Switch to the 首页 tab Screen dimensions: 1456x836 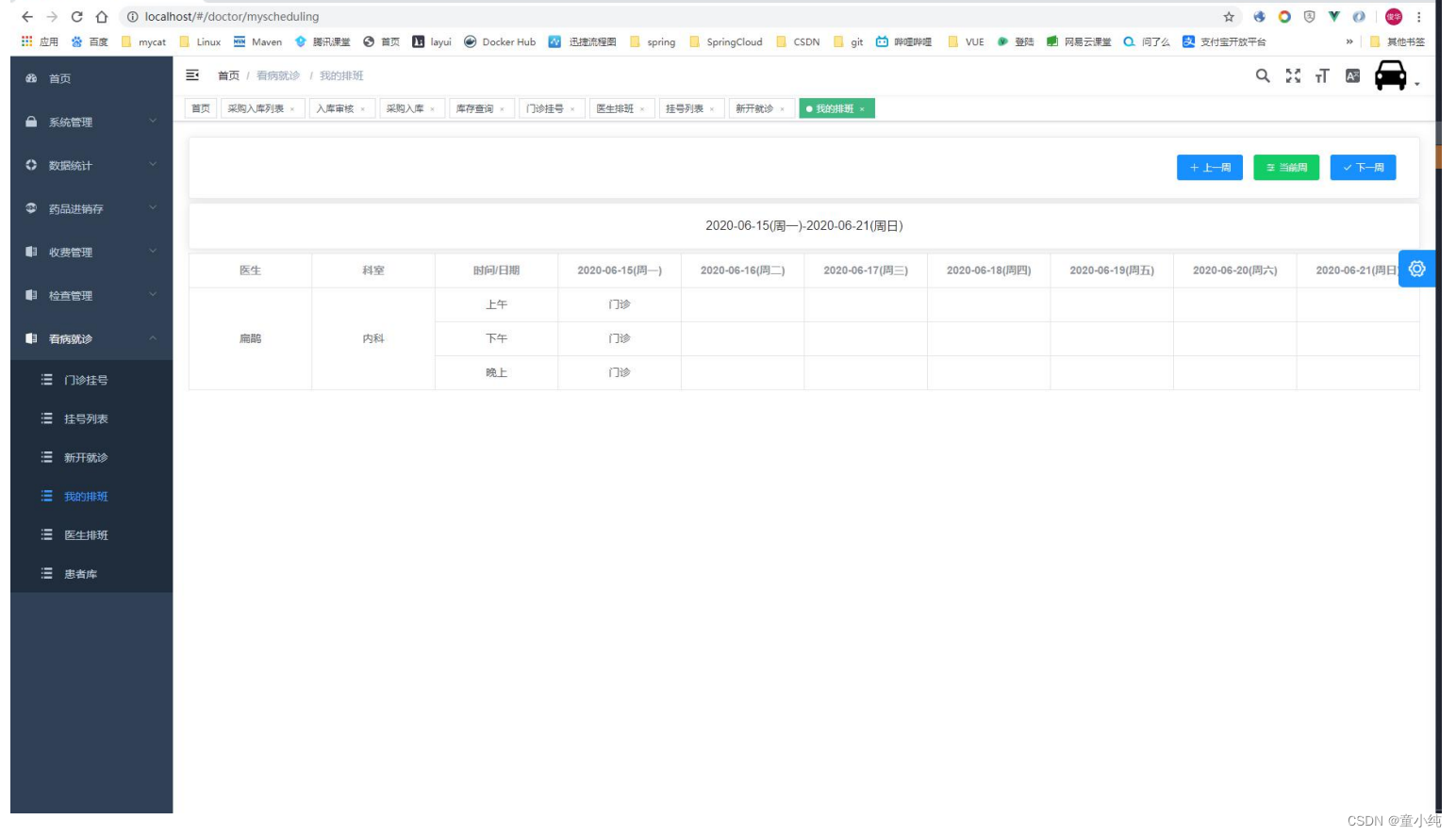coord(201,108)
